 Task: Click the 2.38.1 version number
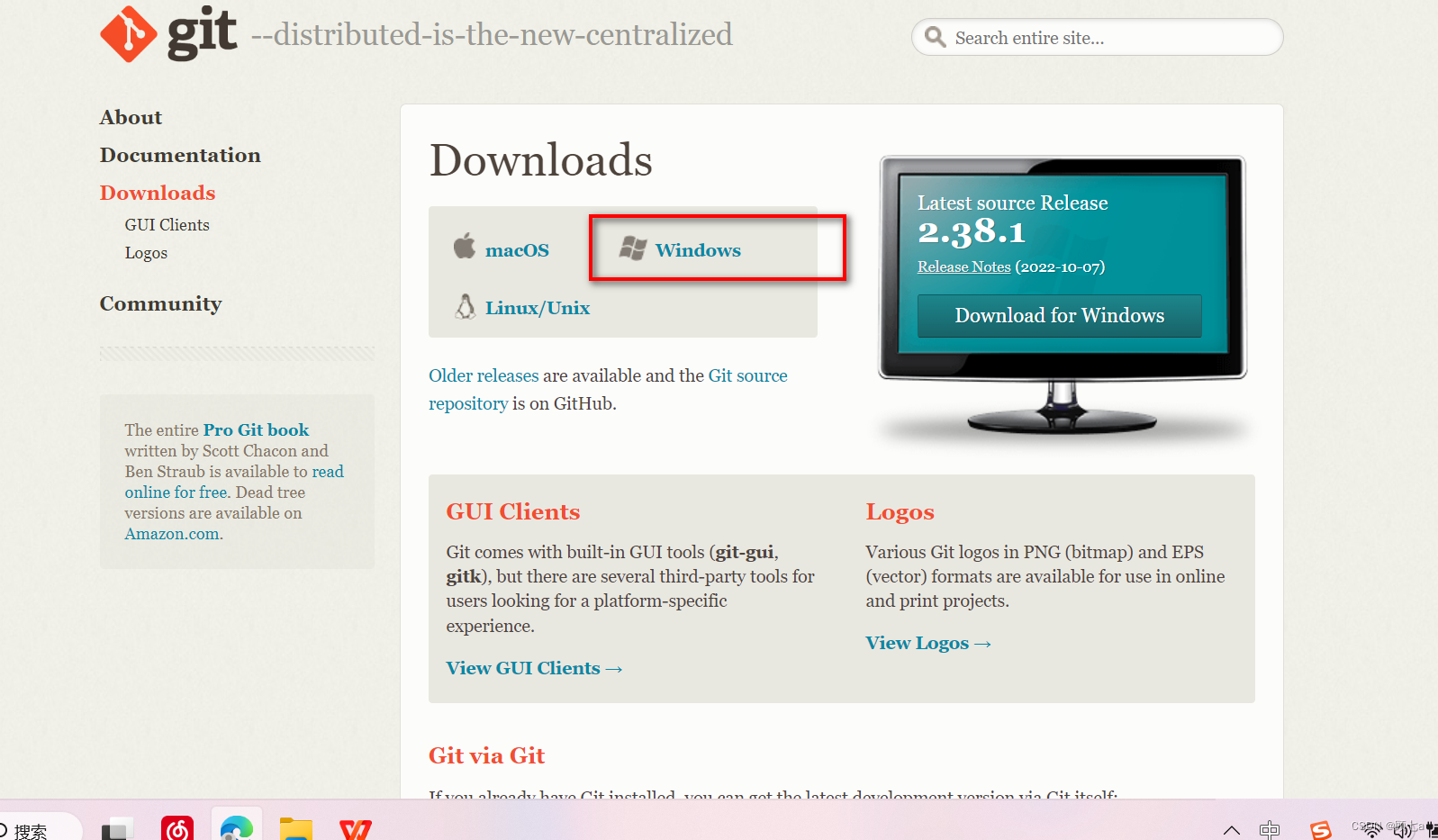[972, 232]
